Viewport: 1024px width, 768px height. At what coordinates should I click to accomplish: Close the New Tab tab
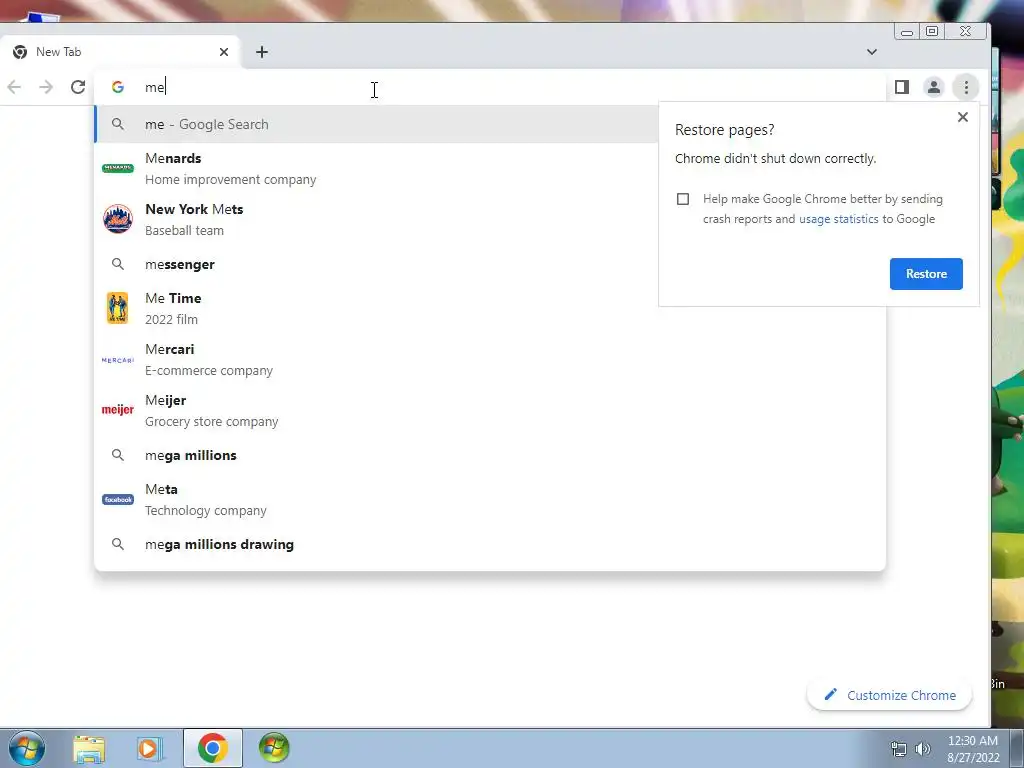pos(224,52)
